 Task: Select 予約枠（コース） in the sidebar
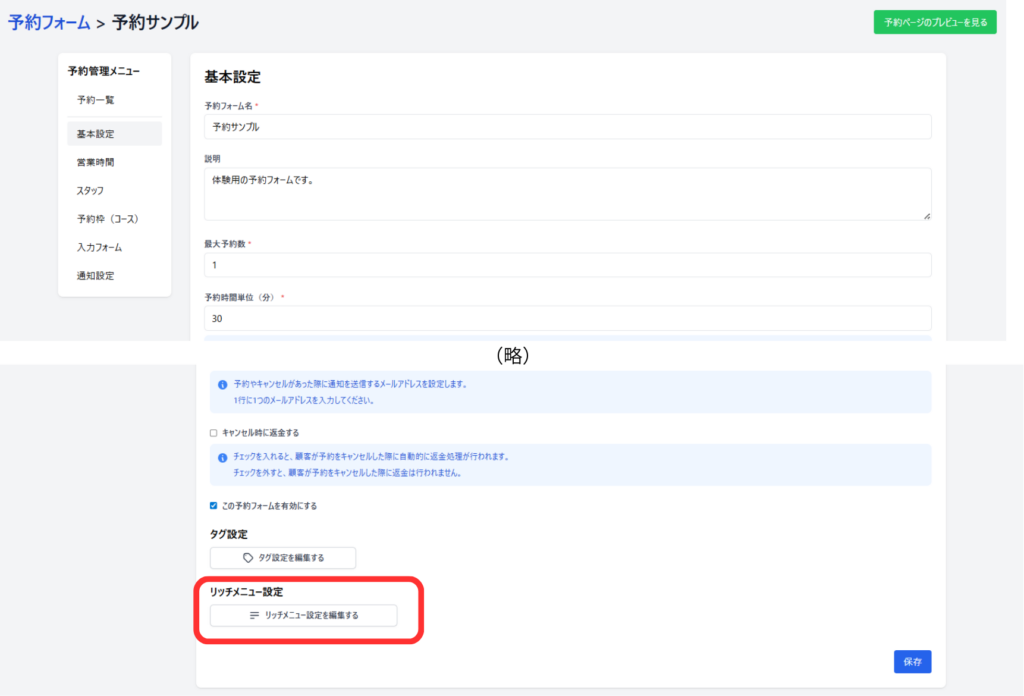pos(107,219)
